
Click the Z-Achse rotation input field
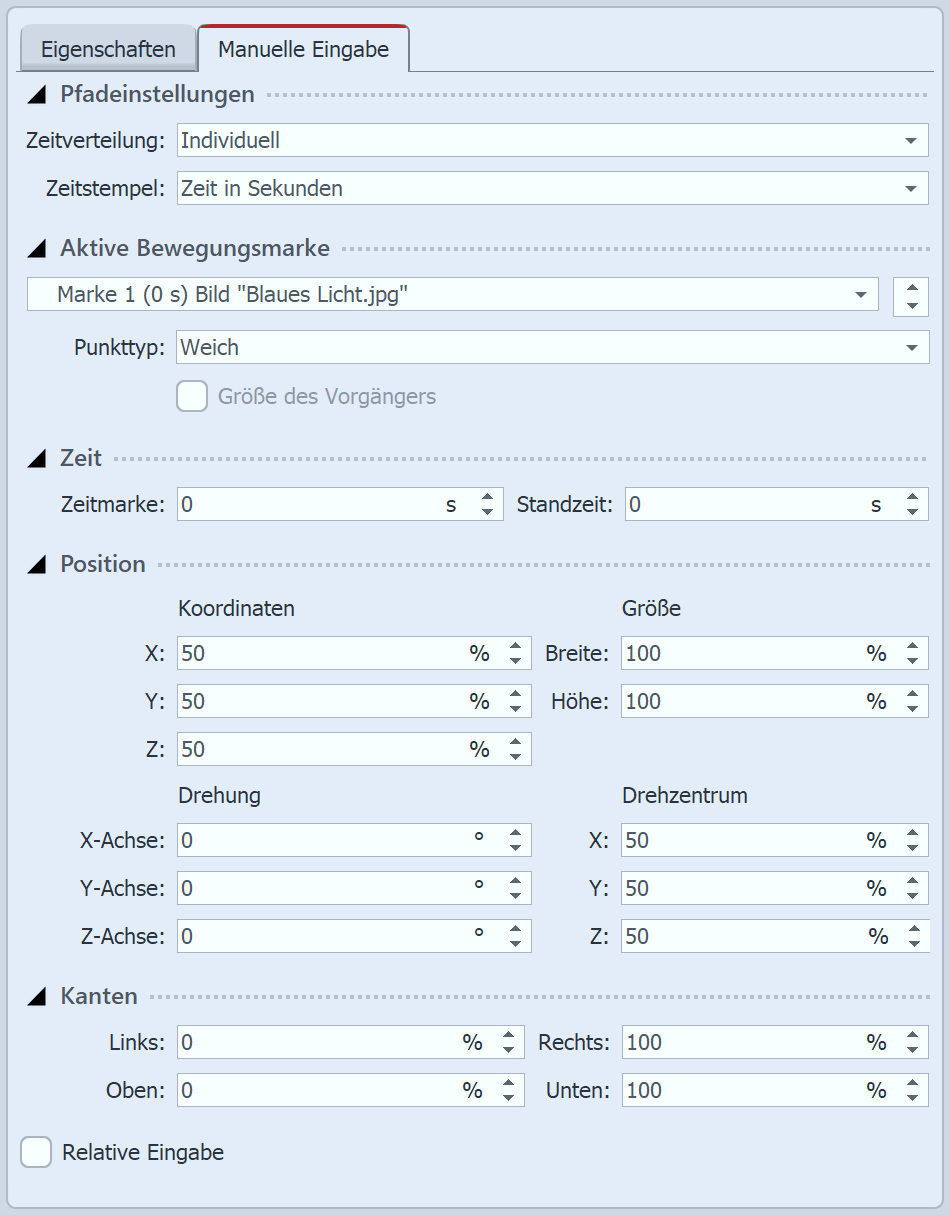tap(320, 937)
